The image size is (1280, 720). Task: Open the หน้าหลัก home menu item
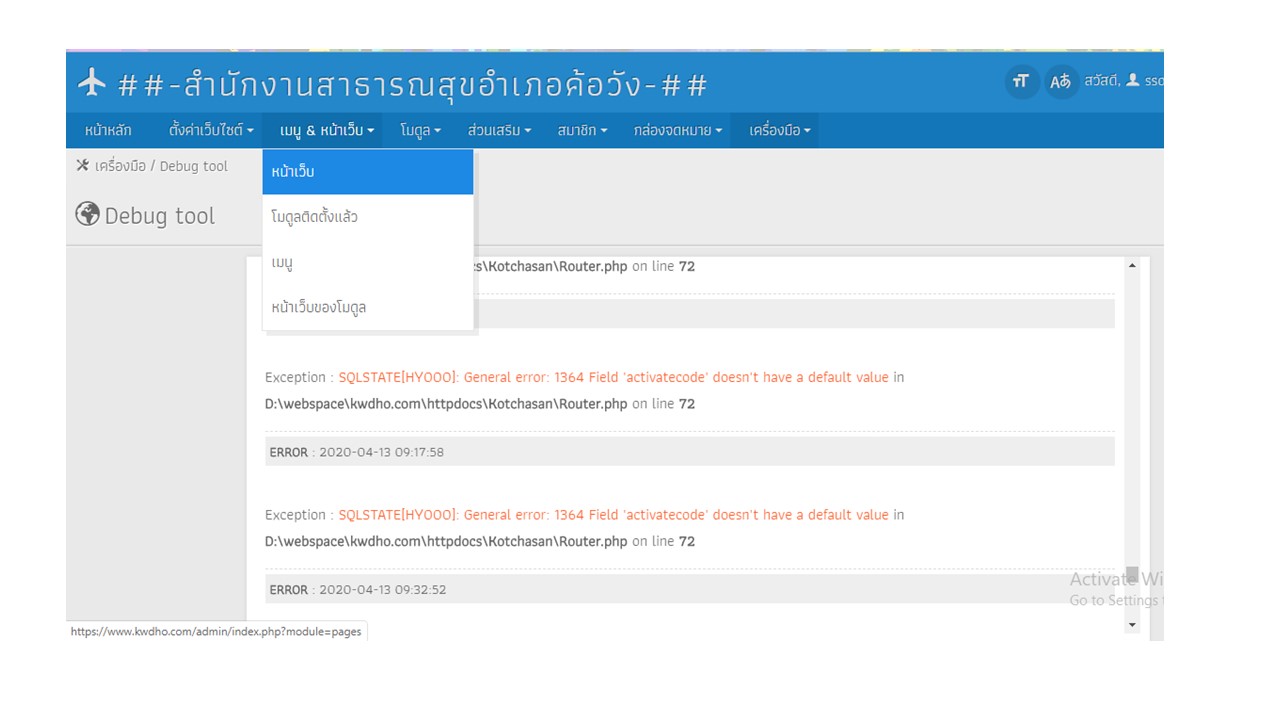tap(108, 130)
